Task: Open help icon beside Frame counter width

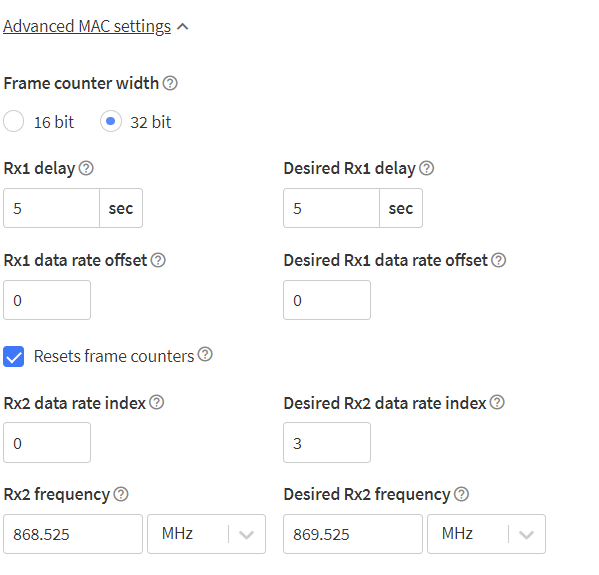Action: 170,83
